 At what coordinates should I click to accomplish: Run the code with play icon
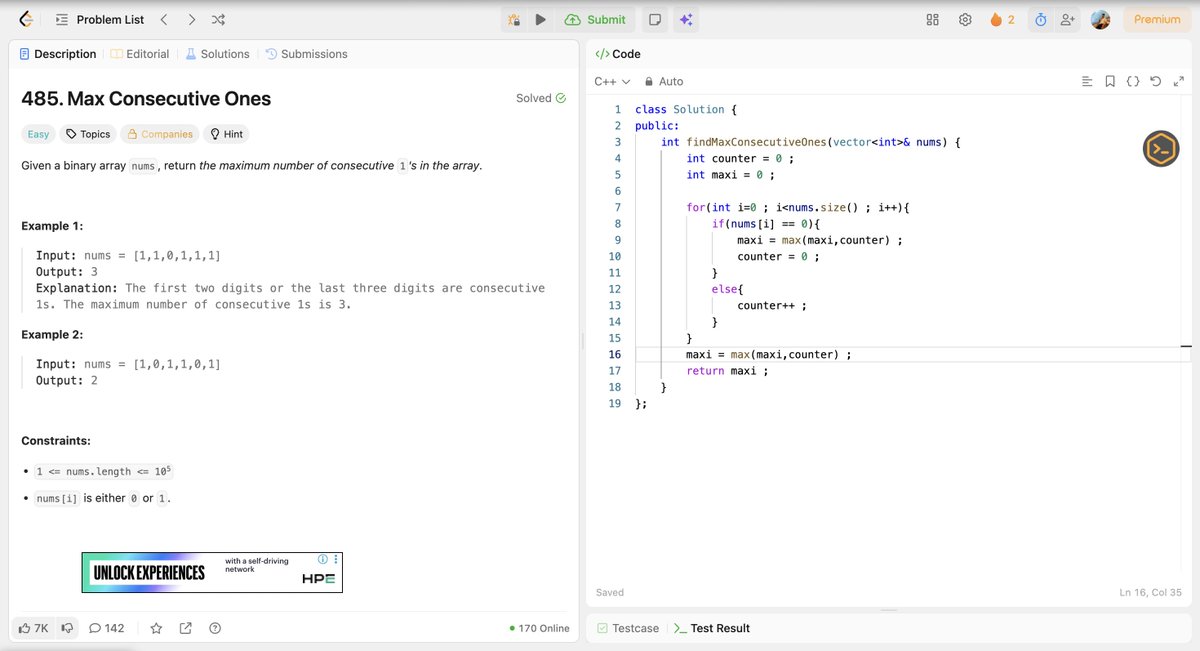pyautogui.click(x=540, y=19)
